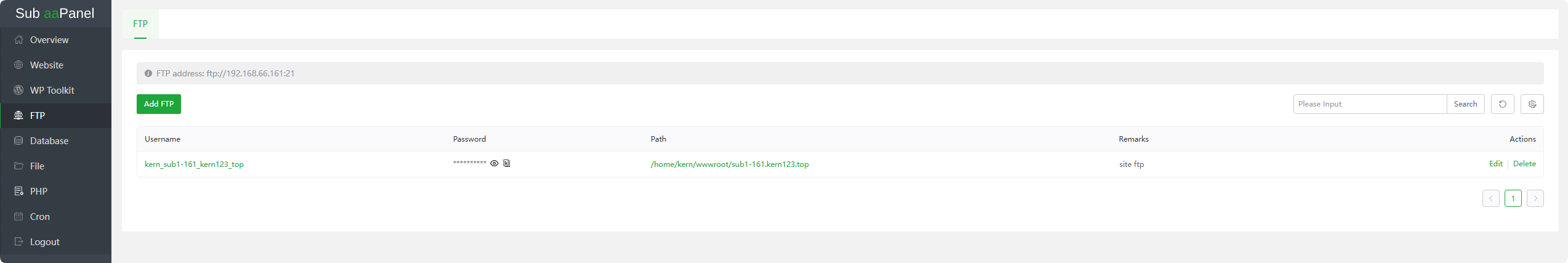Refresh the FTP list

tap(1502, 104)
